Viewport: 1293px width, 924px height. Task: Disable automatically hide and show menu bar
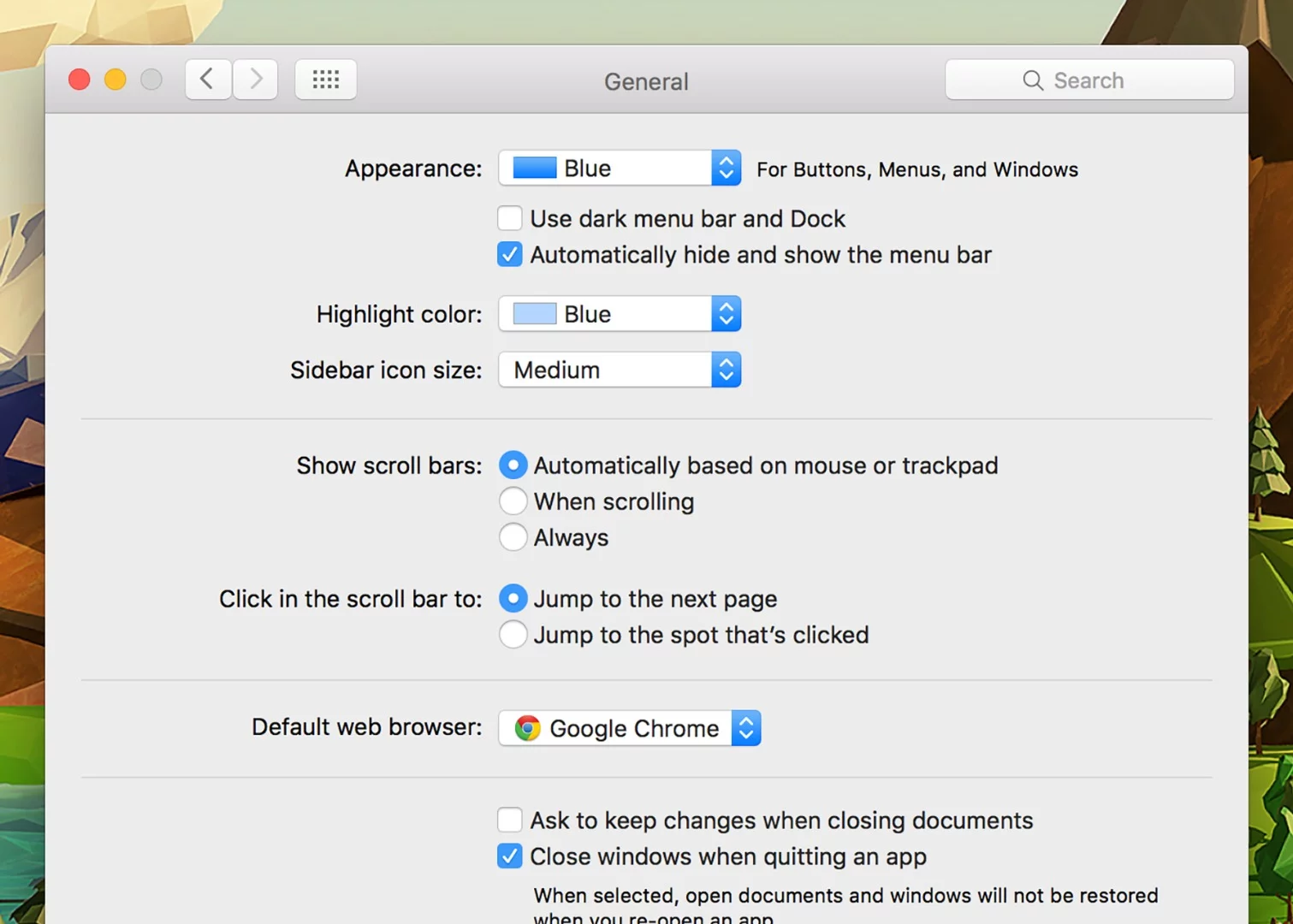point(510,254)
